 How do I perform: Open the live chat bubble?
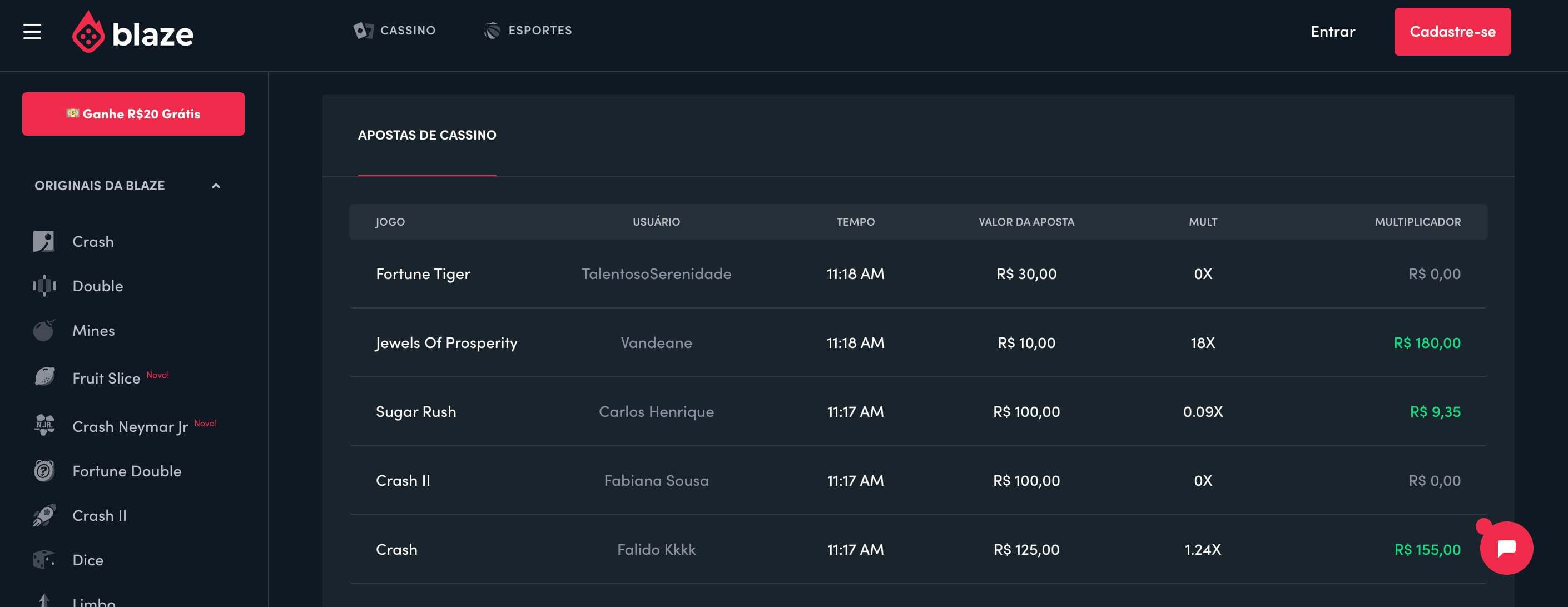point(1506,548)
